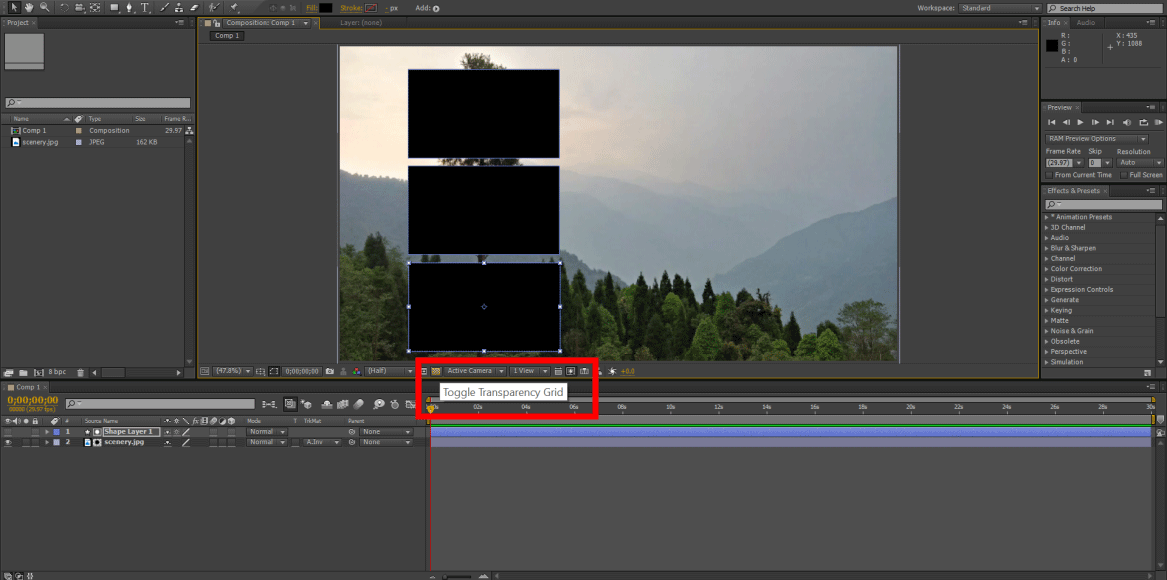Open the magnification ratio 47.8% dropdown
The height and width of the screenshot is (580, 1167).
click(234, 371)
